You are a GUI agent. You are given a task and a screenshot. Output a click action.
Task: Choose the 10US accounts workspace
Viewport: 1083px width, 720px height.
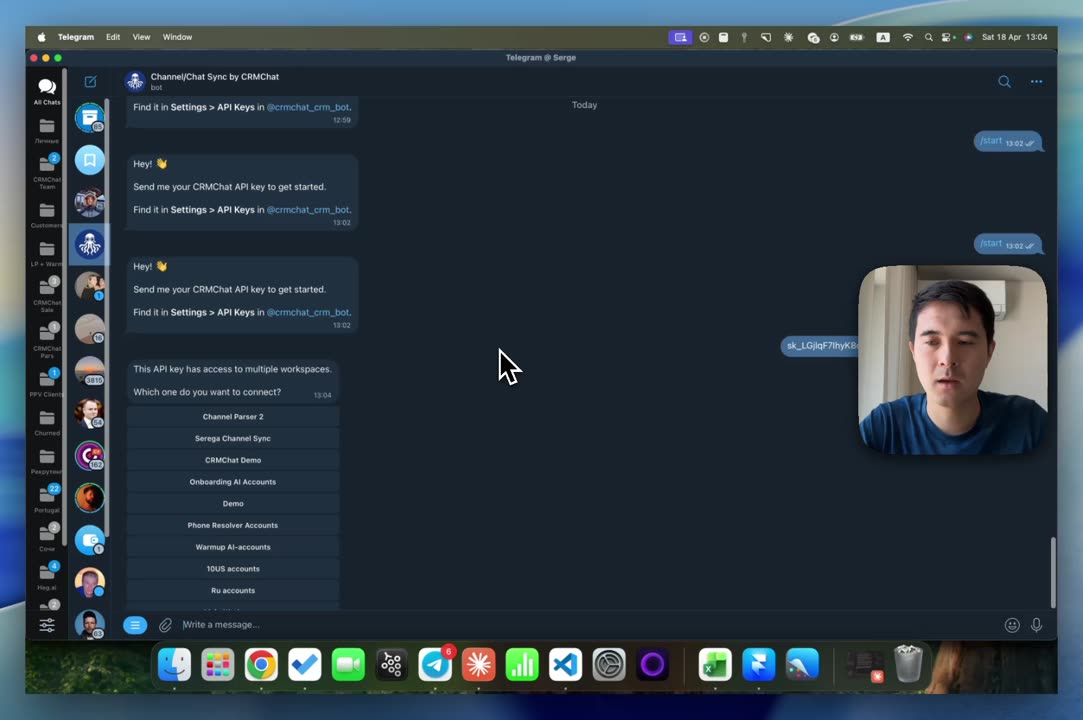(x=233, y=569)
